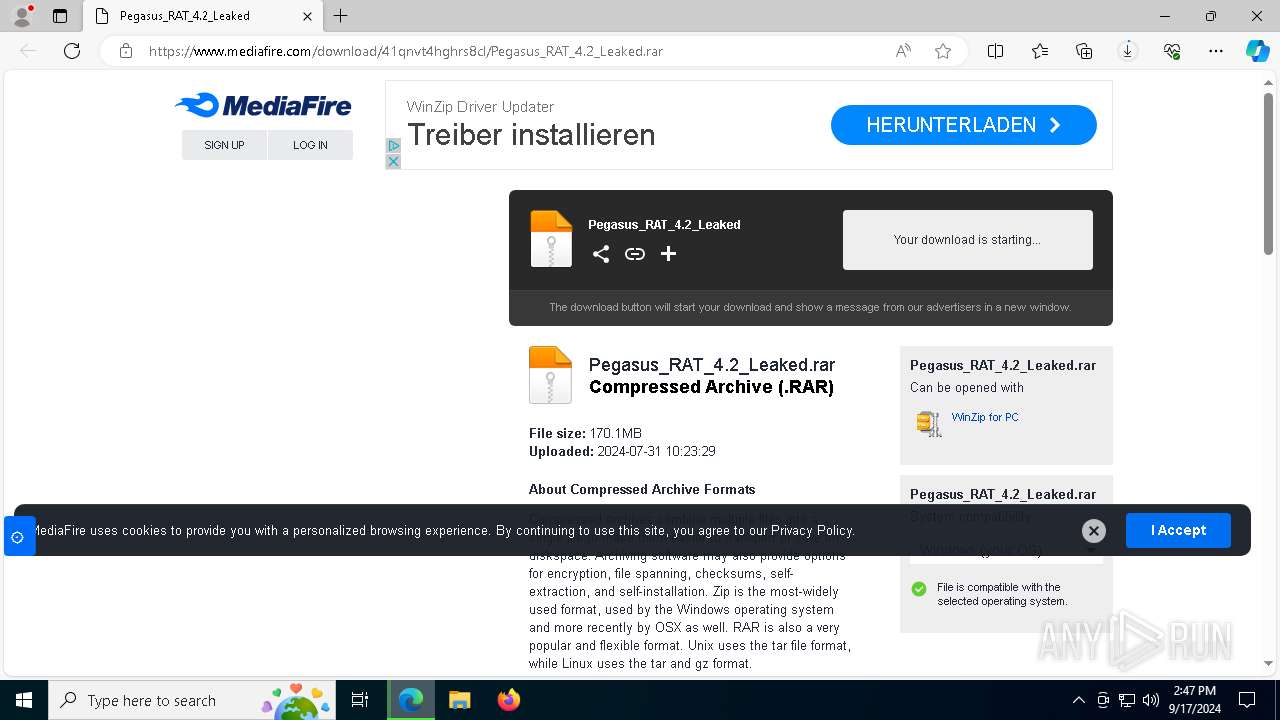The image size is (1280, 720).
Task: Open Task View on the taskbar
Action: click(x=360, y=700)
